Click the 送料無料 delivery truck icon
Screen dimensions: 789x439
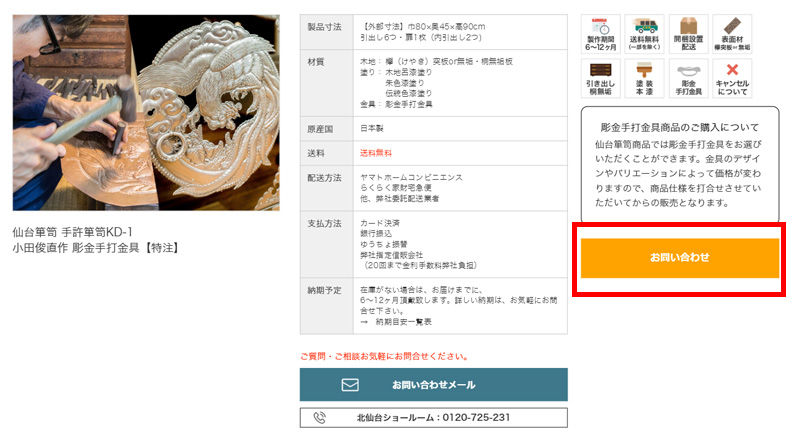(x=645, y=34)
